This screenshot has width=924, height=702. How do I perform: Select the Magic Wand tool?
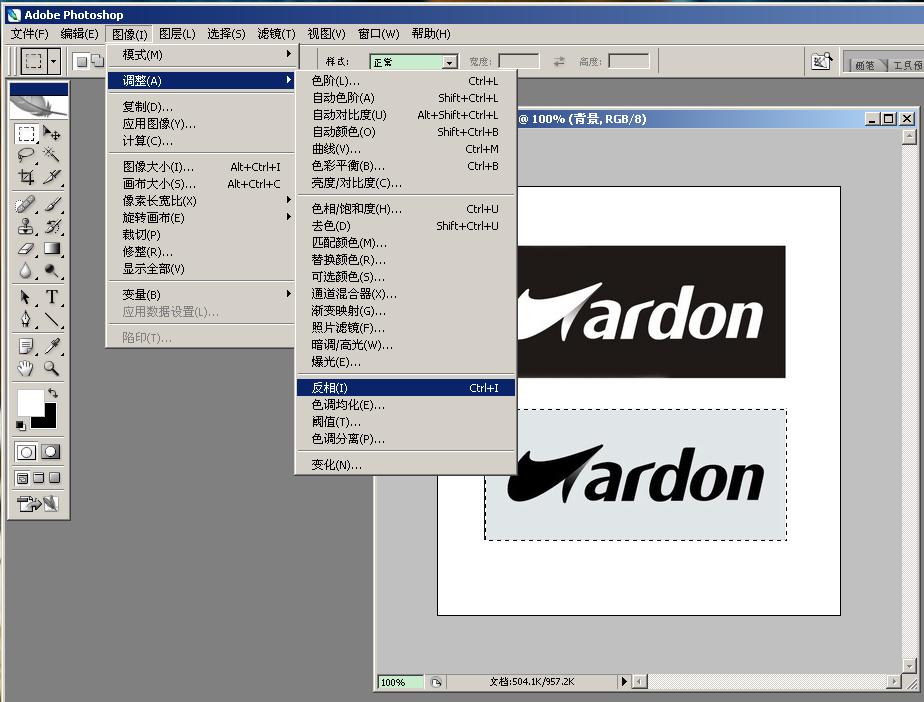(52, 155)
